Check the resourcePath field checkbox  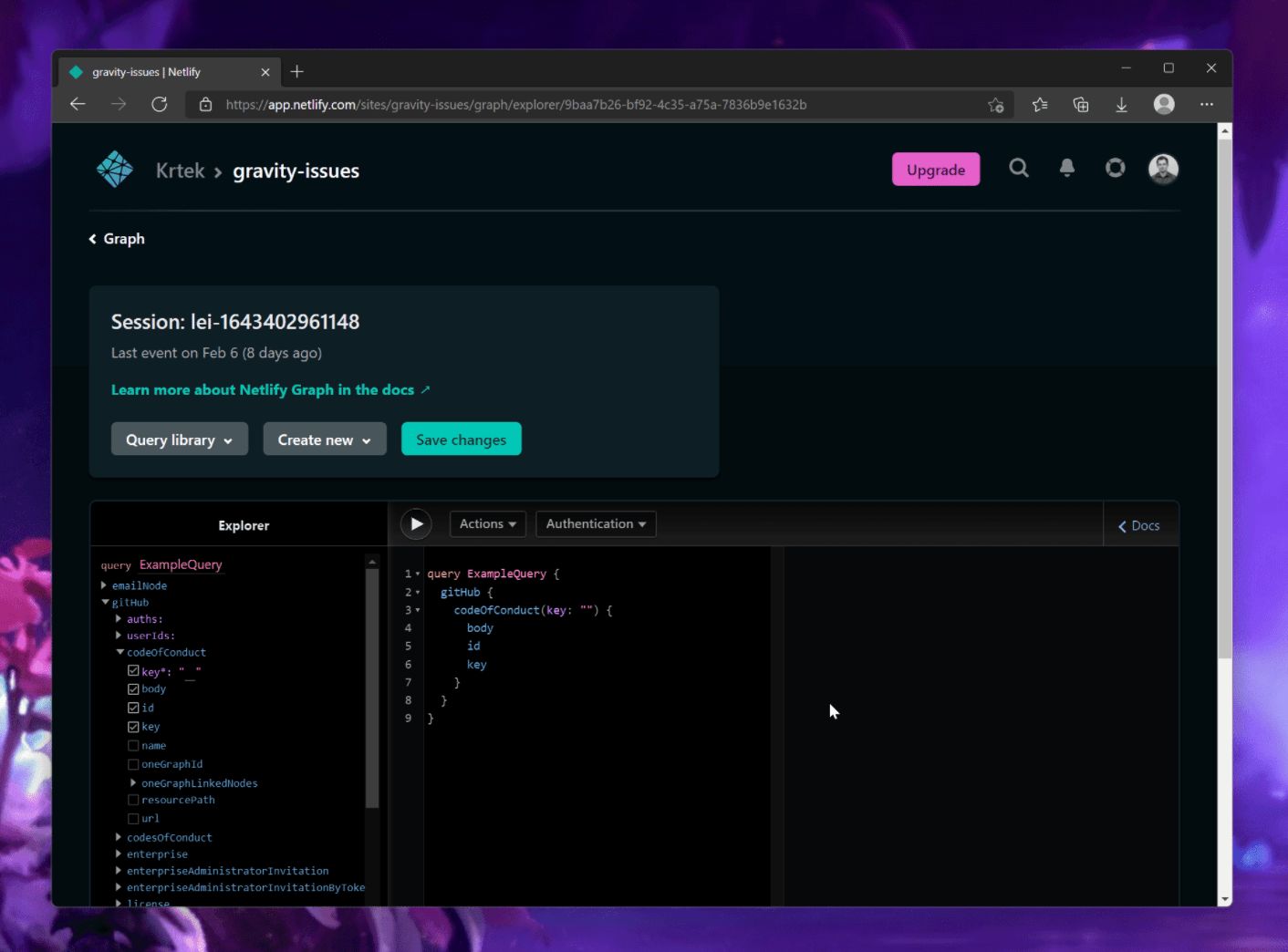(133, 800)
